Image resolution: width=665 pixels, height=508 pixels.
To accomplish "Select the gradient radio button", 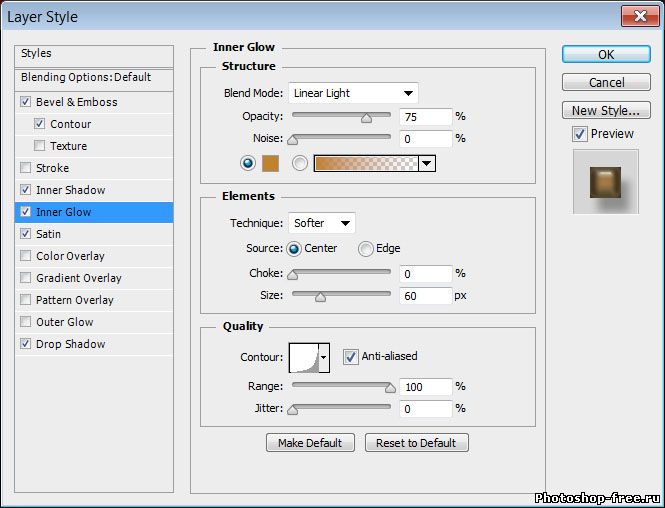I will click(300, 163).
